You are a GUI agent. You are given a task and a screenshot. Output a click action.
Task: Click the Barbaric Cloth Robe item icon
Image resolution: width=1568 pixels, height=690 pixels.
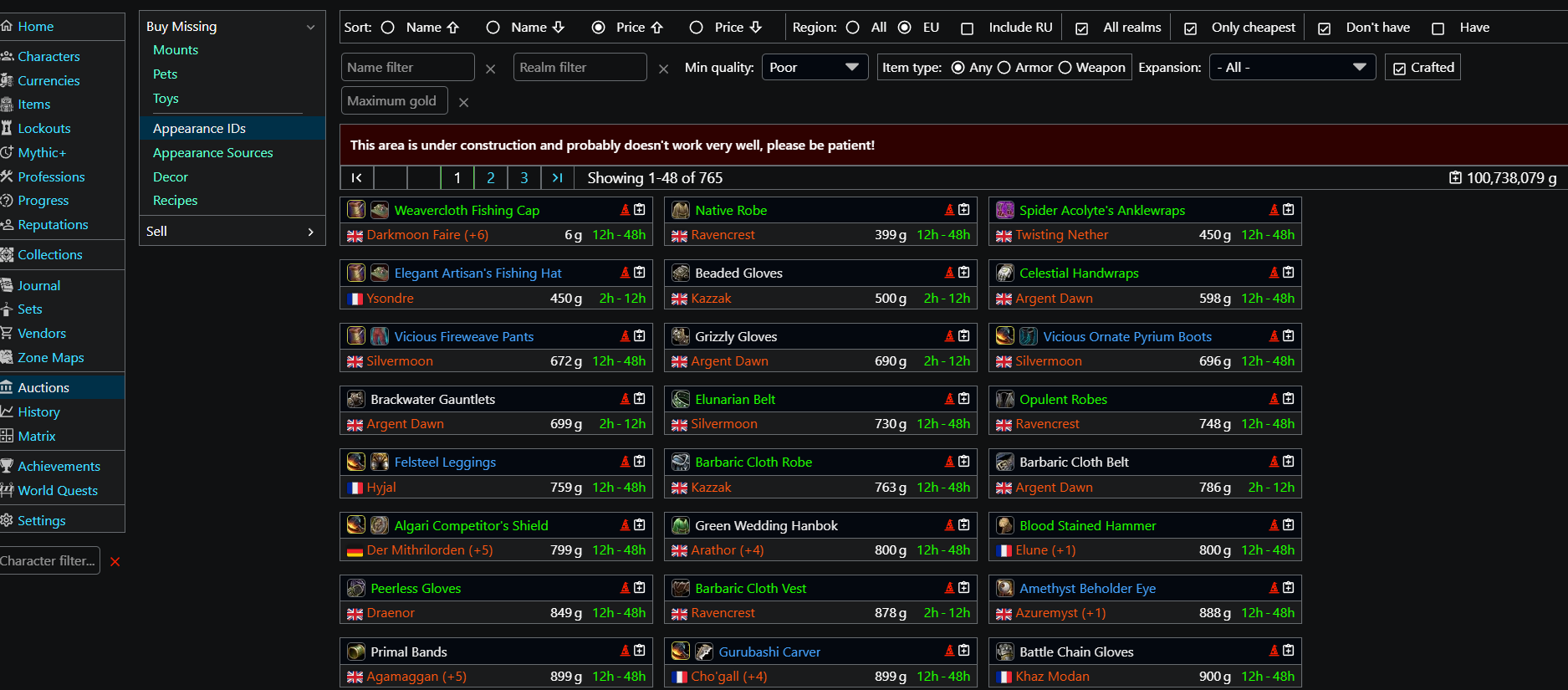[681, 462]
